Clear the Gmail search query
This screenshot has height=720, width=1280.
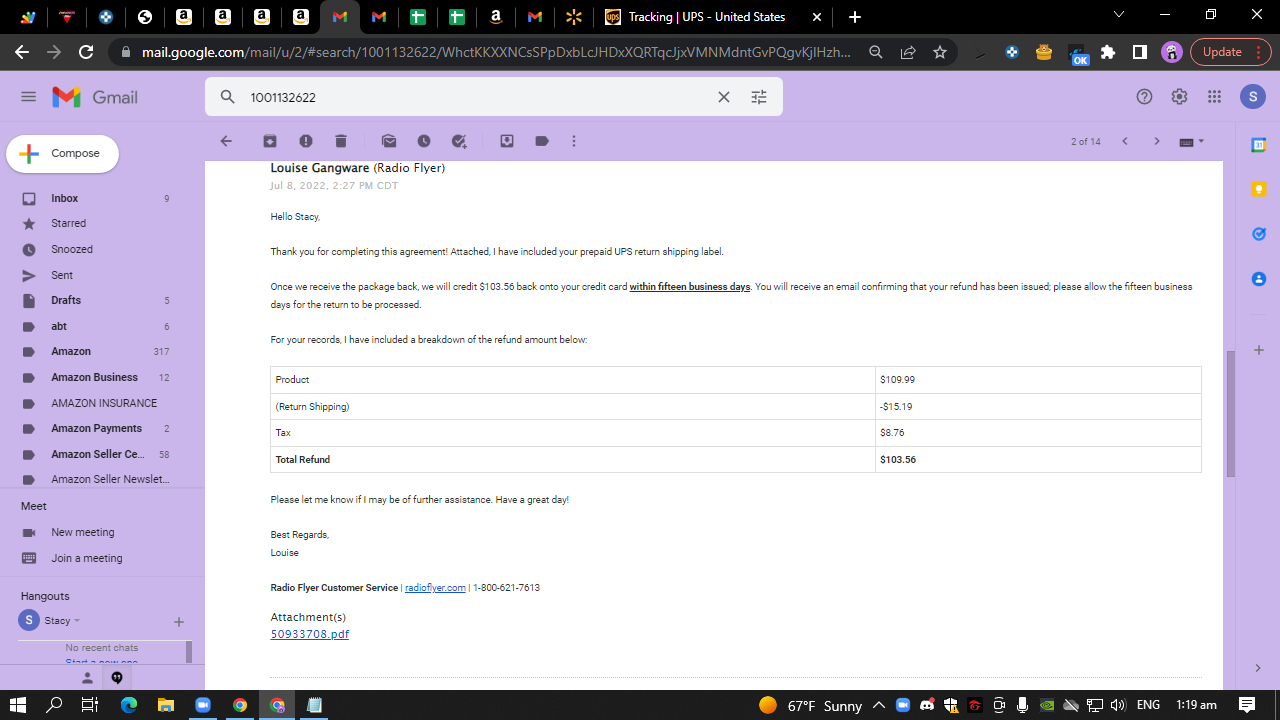tap(724, 97)
